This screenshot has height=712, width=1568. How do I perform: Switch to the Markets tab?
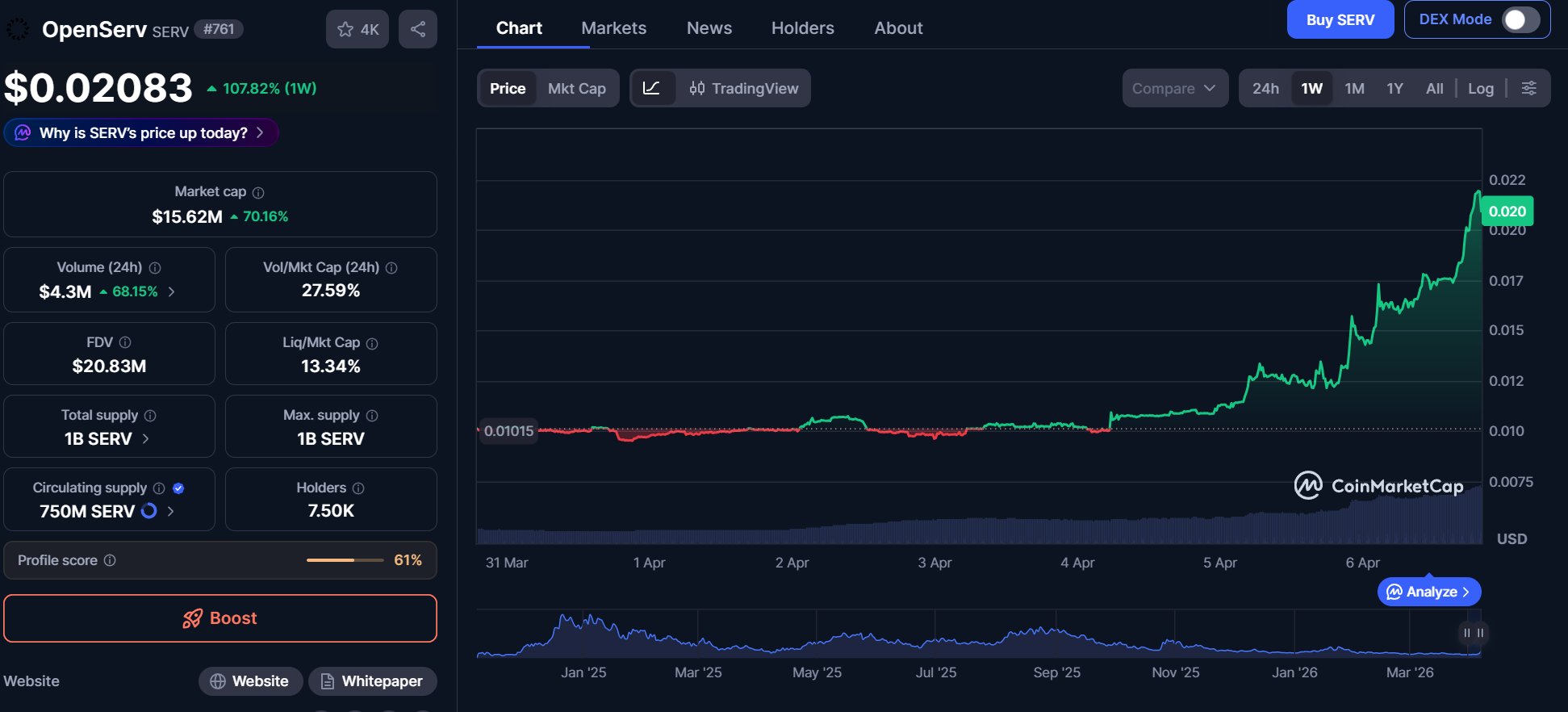[613, 28]
